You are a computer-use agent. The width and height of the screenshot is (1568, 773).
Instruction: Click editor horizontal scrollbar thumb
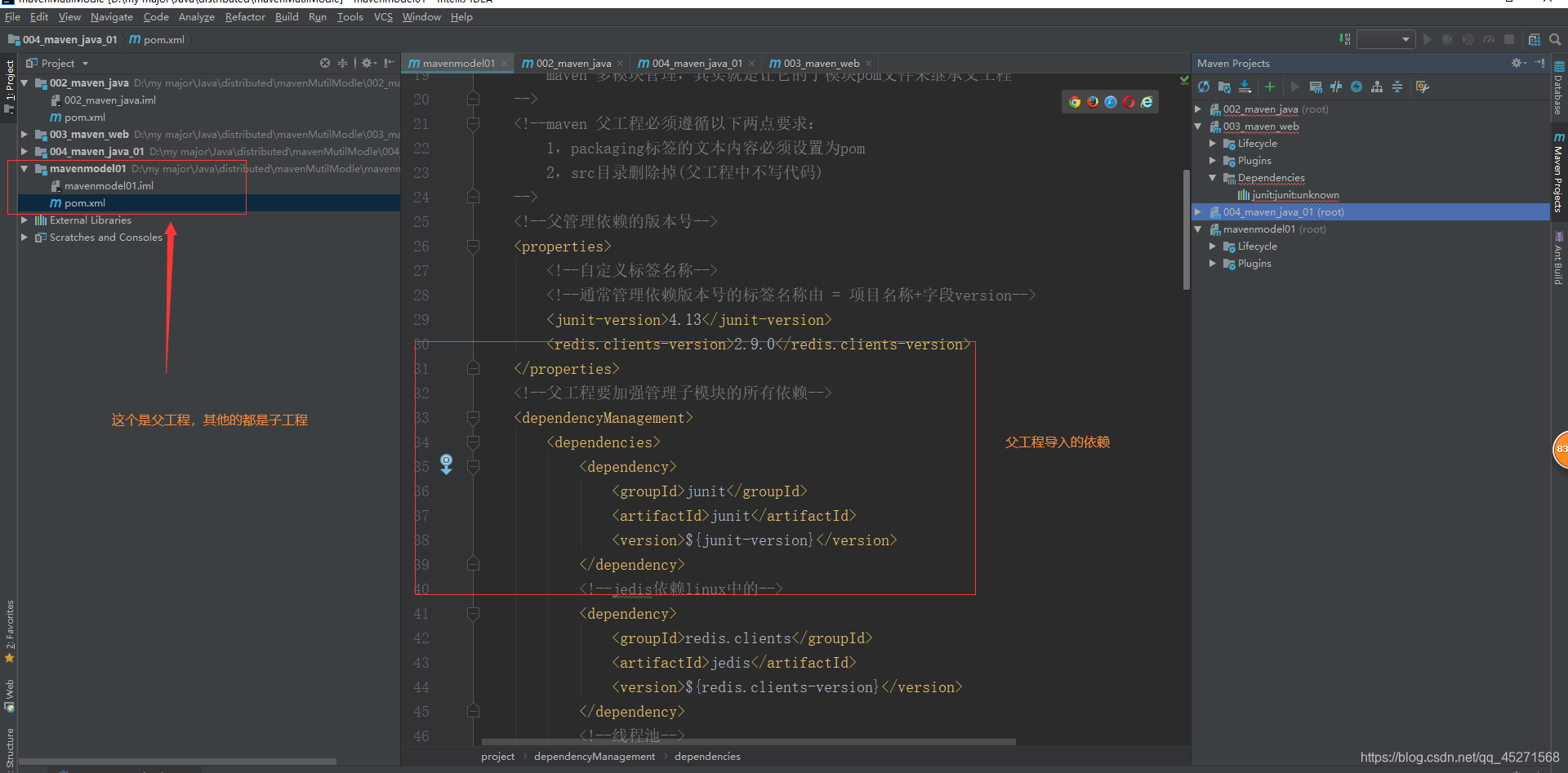click(x=749, y=742)
